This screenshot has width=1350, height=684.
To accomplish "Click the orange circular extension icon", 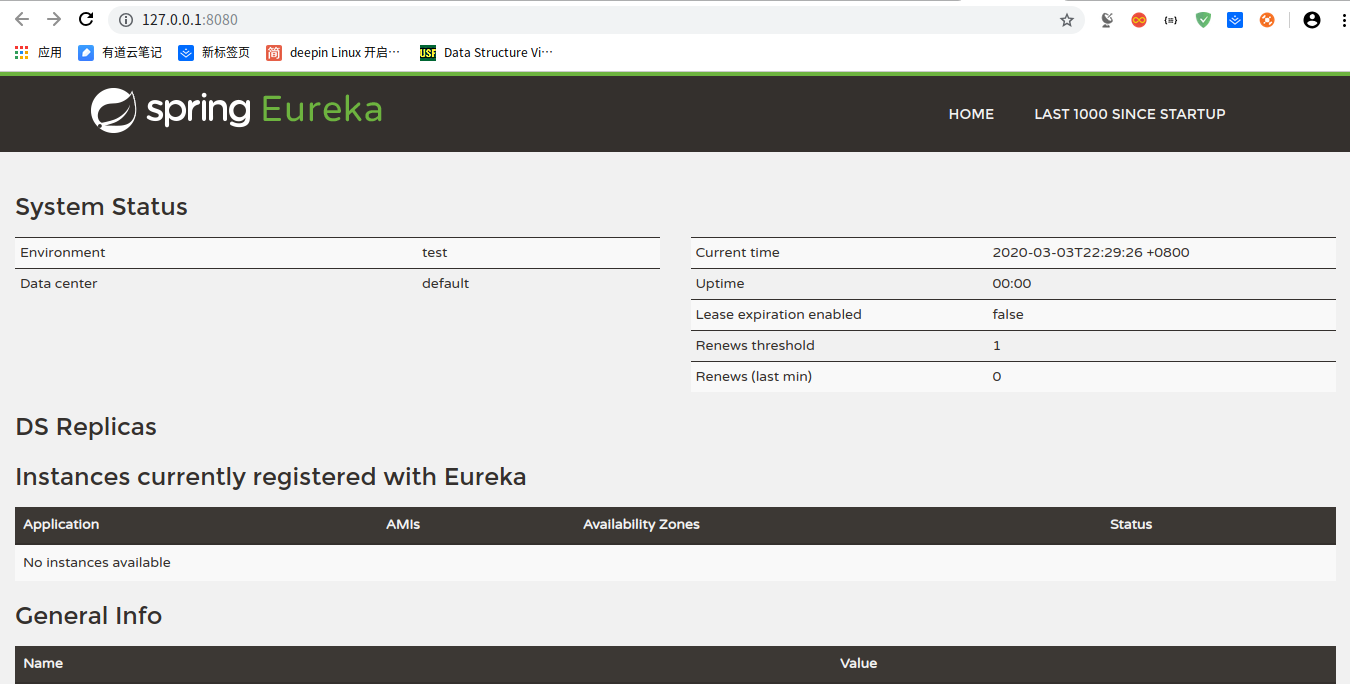I will (x=1267, y=20).
